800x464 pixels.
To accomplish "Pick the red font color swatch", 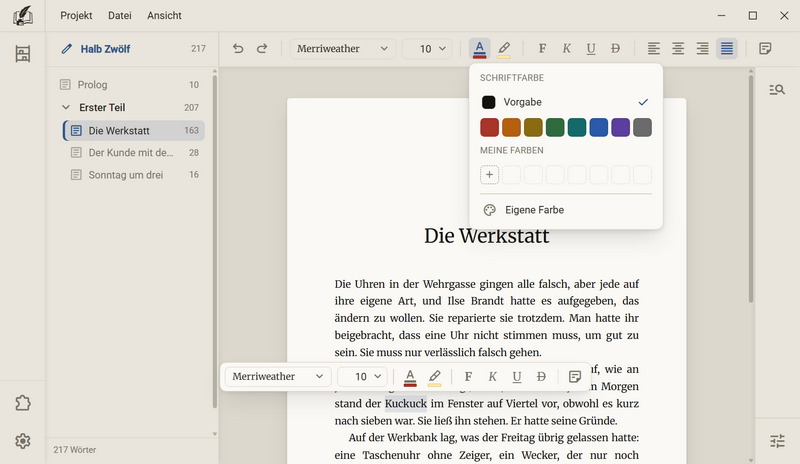I will [489, 127].
